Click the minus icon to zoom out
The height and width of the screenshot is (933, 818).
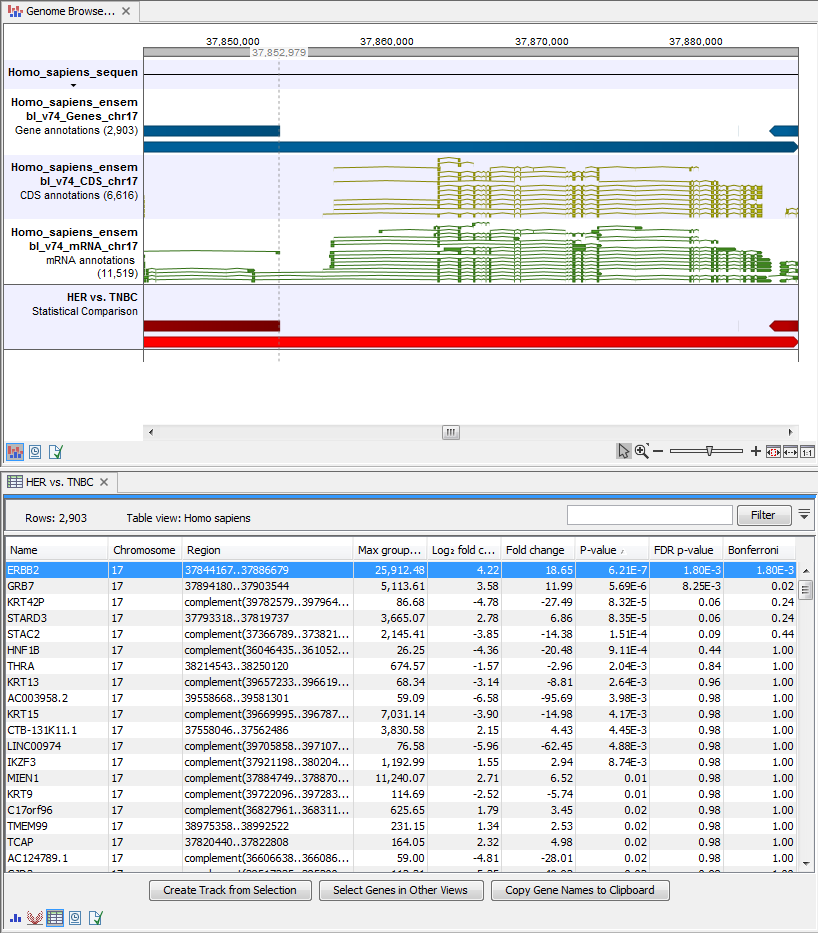pyautogui.click(x=657, y=451)
